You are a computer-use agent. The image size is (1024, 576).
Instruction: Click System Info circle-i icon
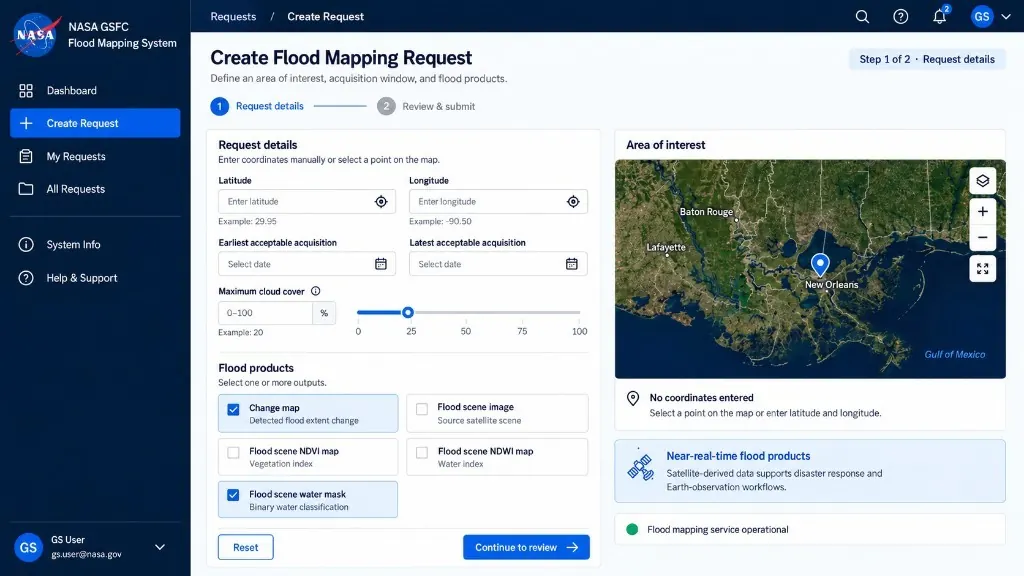pos(25,244)
